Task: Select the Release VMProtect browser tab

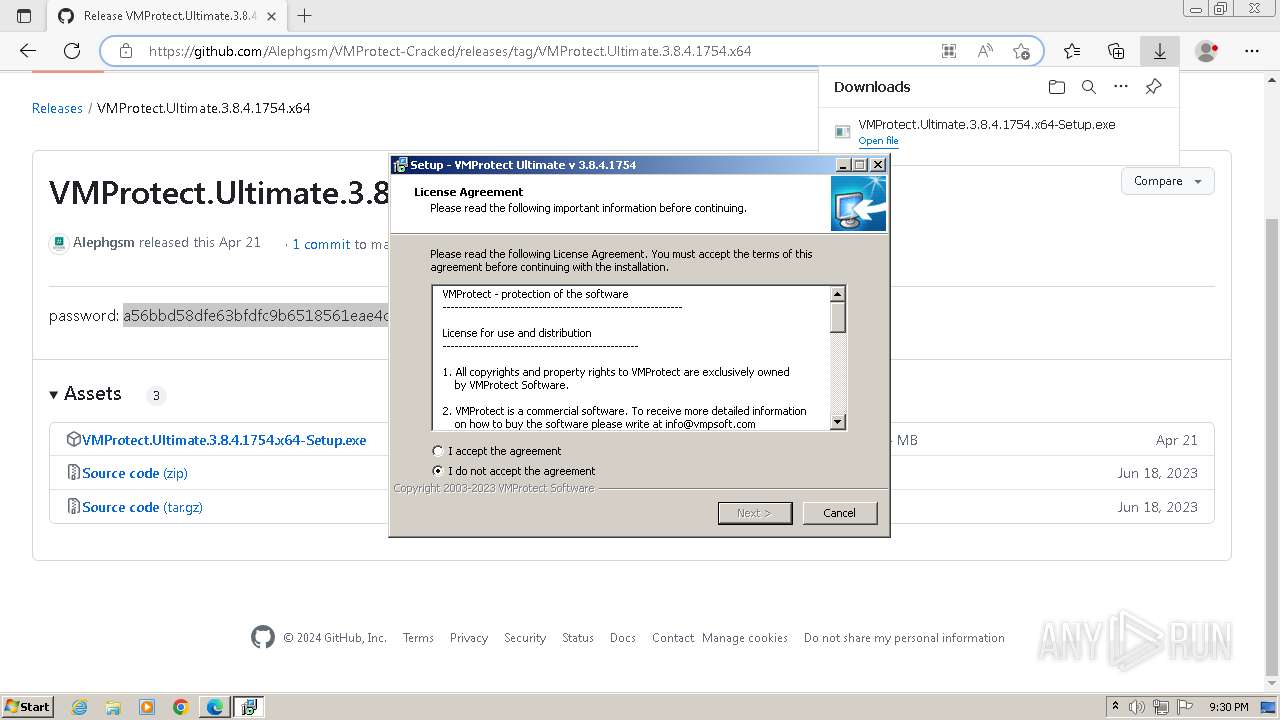Action: [x=168, y=16]
